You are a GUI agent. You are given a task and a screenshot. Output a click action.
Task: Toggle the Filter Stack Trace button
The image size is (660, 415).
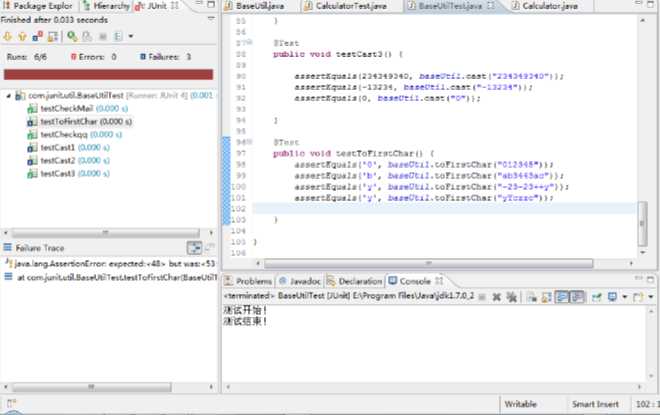pyautogui.click(x=194, y=247)
